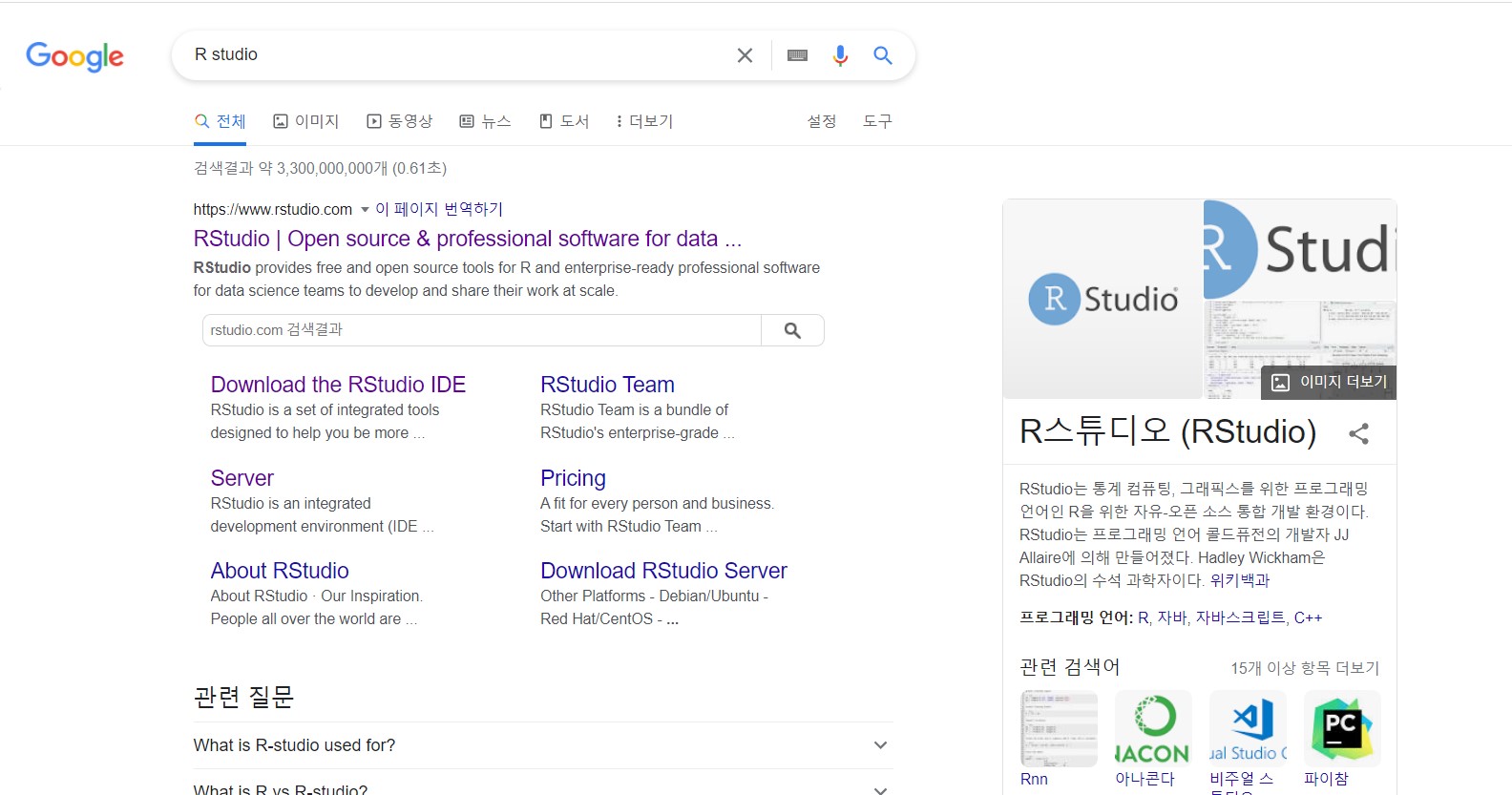1512x795 pixels.
Task: Clear the search box with the X icon
Action: (x=745, y=55)
